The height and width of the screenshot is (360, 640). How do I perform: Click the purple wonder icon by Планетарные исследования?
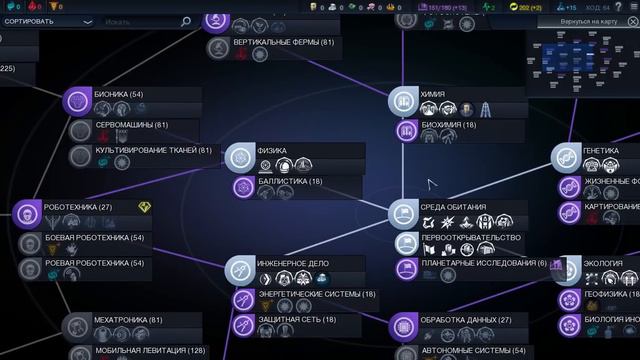[x=556, y=265]
